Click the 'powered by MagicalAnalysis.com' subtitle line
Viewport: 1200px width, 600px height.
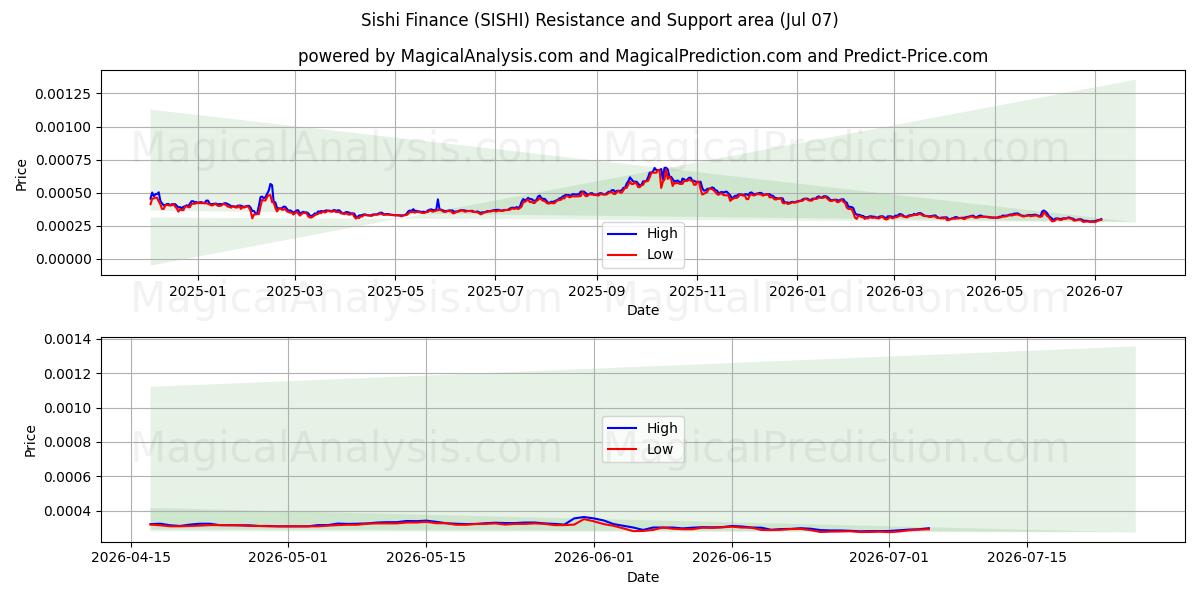pos(643,56)
